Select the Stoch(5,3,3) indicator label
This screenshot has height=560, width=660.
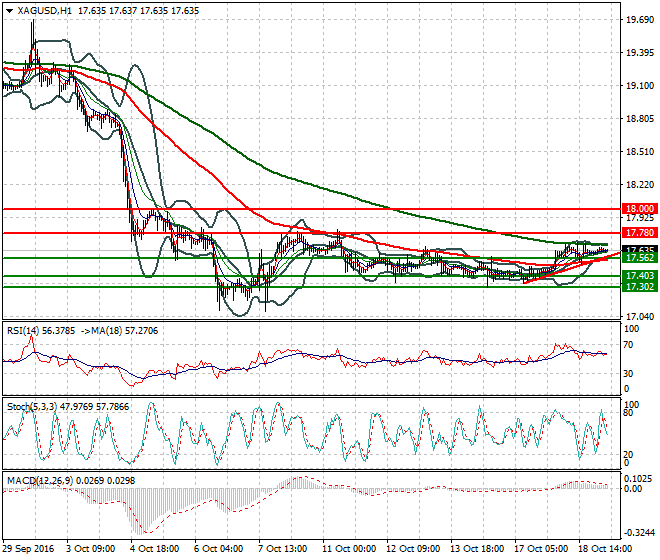point(32,407)
